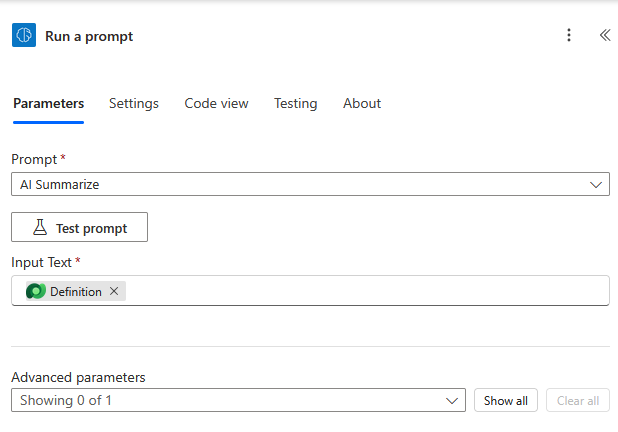Select the Definition dynamic content token

(76, 291)
